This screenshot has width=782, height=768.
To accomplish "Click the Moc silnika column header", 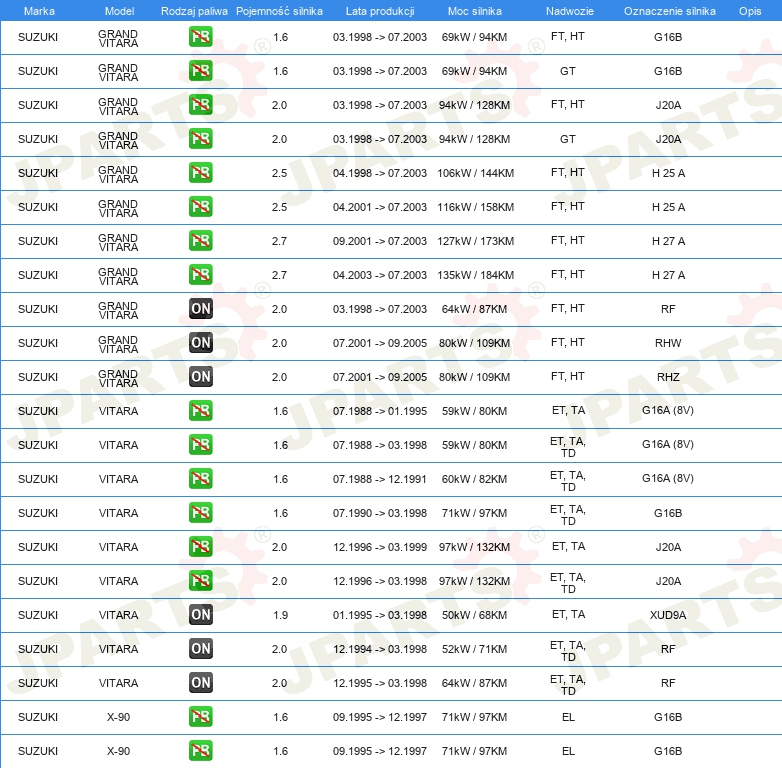I will [x=475, y=11].
